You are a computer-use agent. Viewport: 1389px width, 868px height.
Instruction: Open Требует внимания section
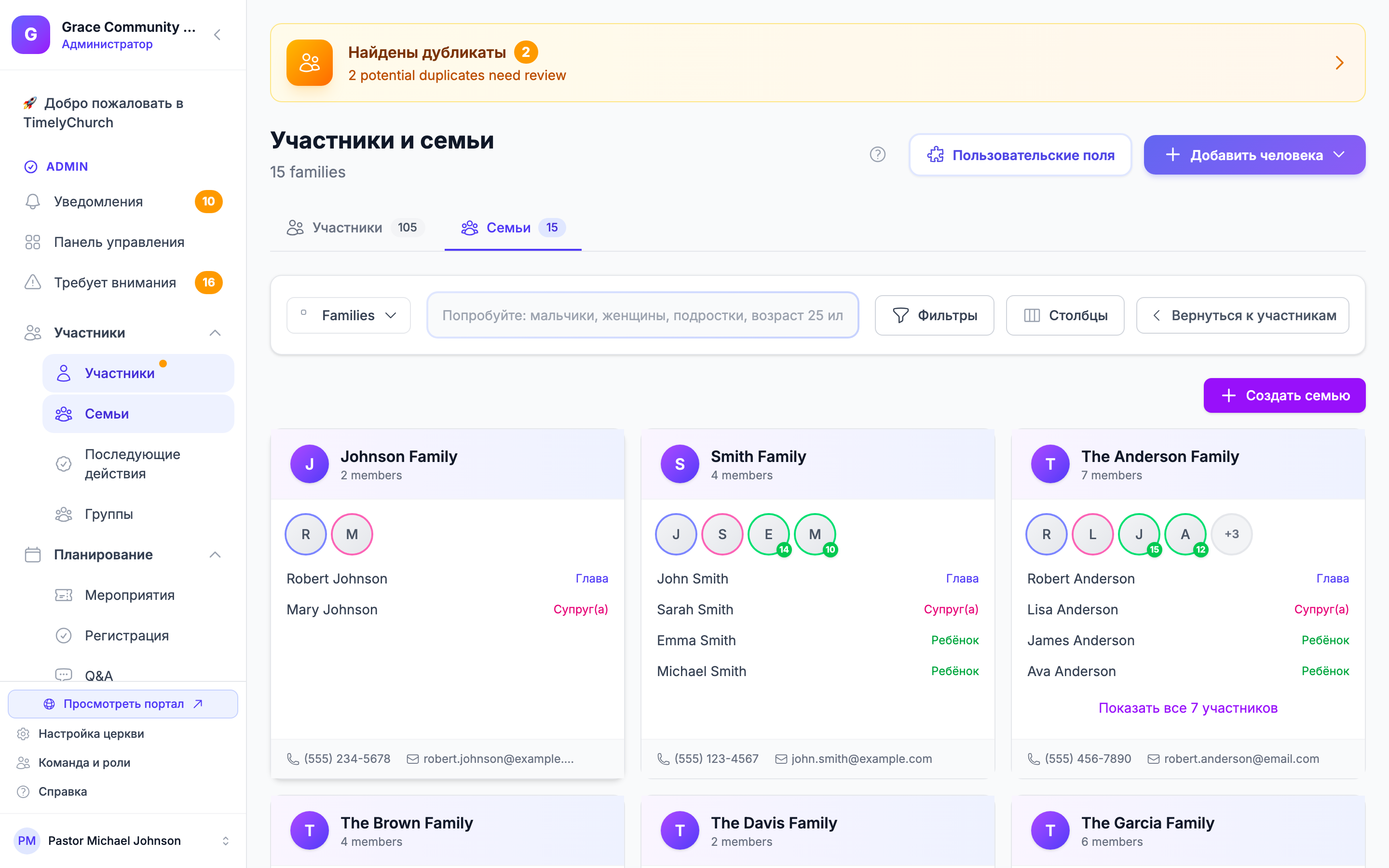click(123, 283)
